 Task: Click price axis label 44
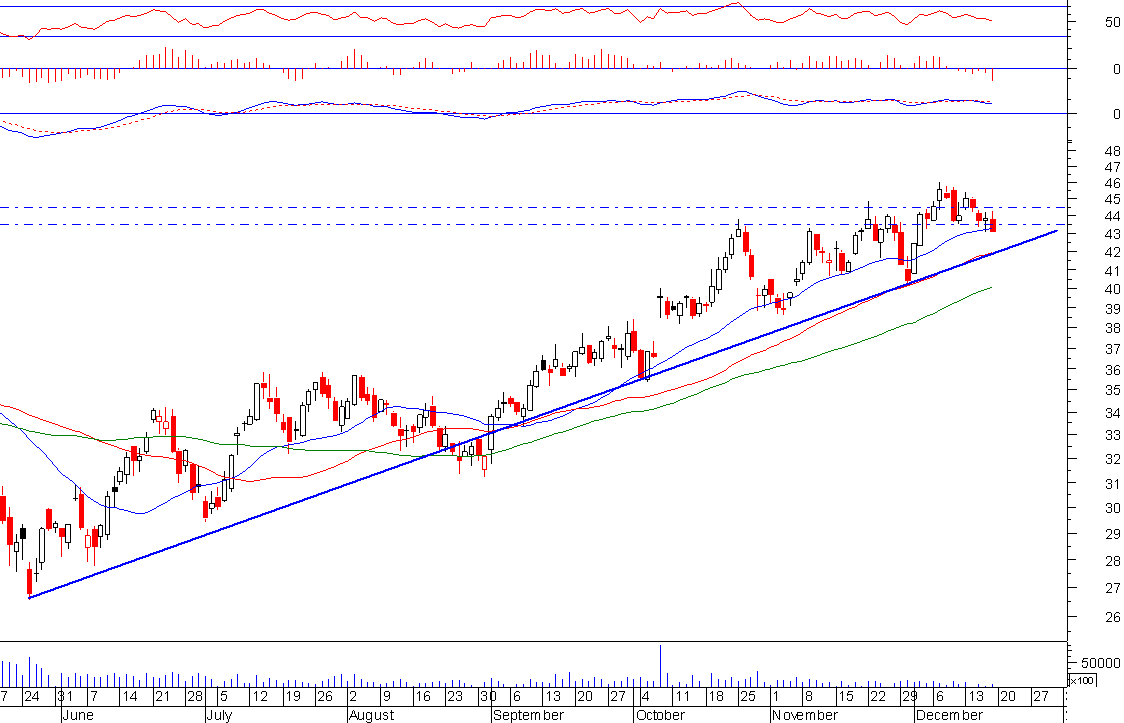pos(1113,216)
